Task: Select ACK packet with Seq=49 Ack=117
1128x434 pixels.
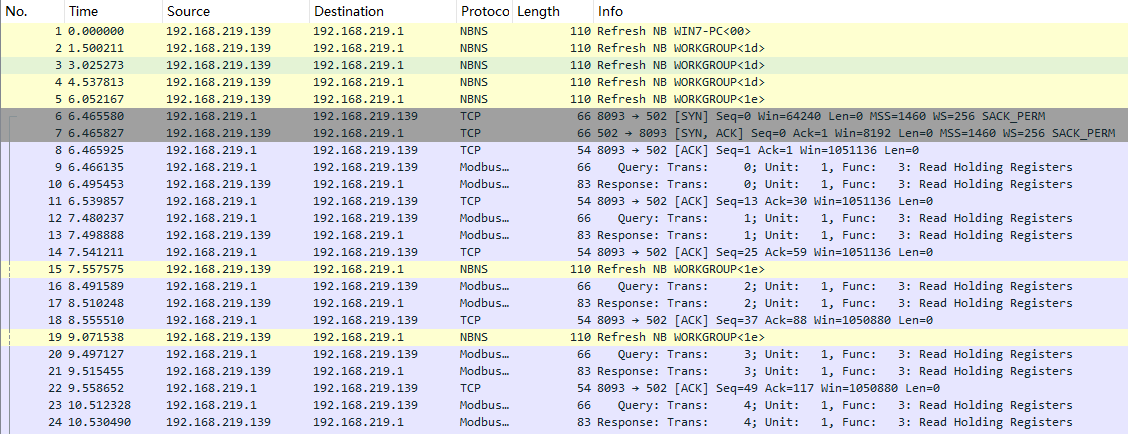Action: [564, 389]
